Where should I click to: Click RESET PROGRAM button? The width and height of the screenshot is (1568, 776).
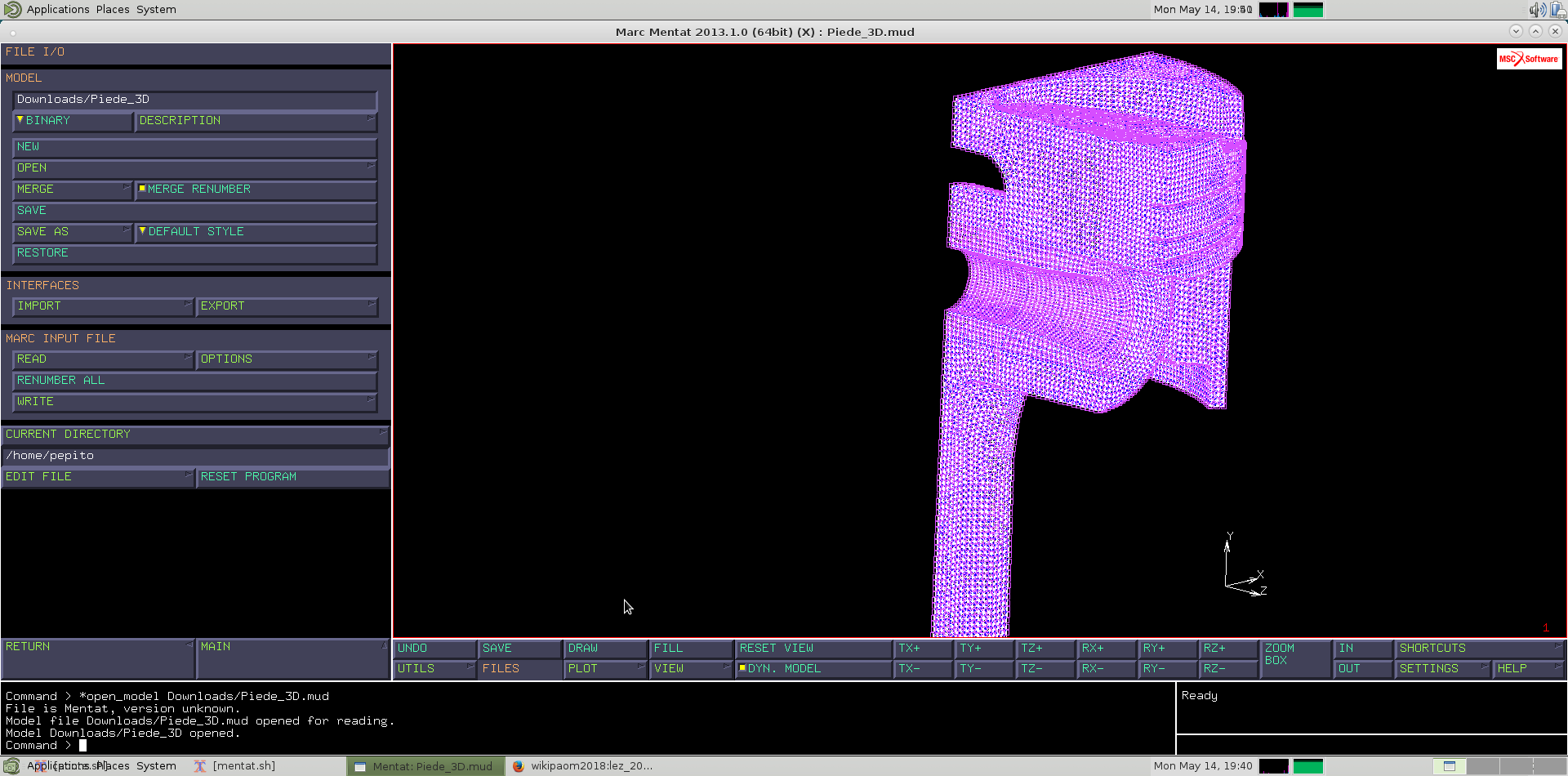[x=292, y=477]
